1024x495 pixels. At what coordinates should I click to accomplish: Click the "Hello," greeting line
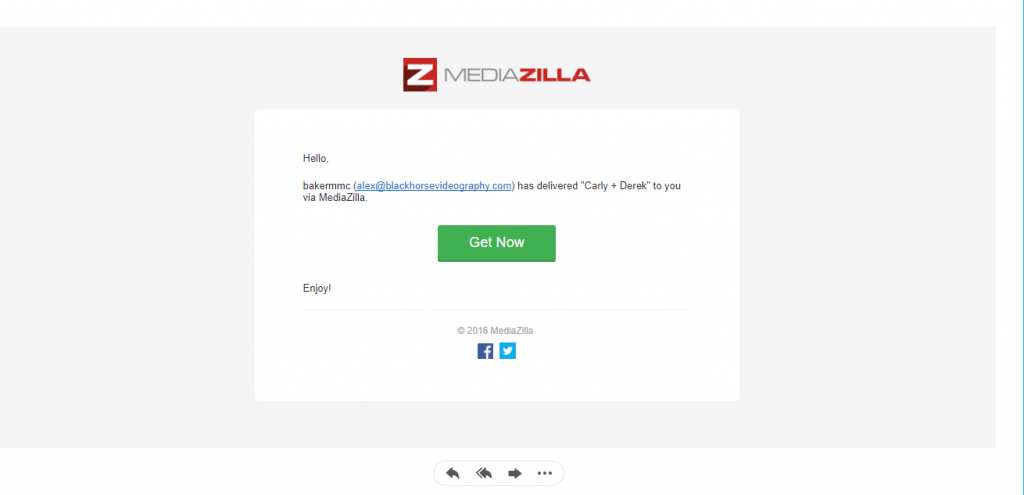point(315,158)
